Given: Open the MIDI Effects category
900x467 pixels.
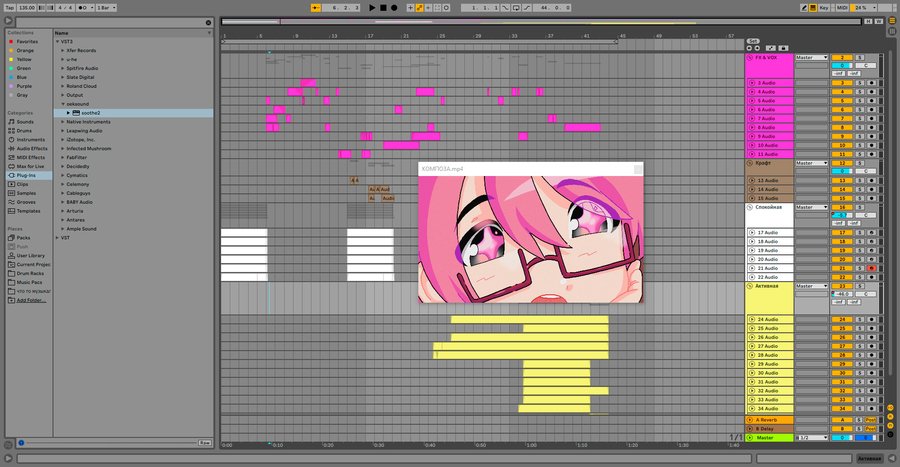Looking at the screenshot, I should (30, 157).
